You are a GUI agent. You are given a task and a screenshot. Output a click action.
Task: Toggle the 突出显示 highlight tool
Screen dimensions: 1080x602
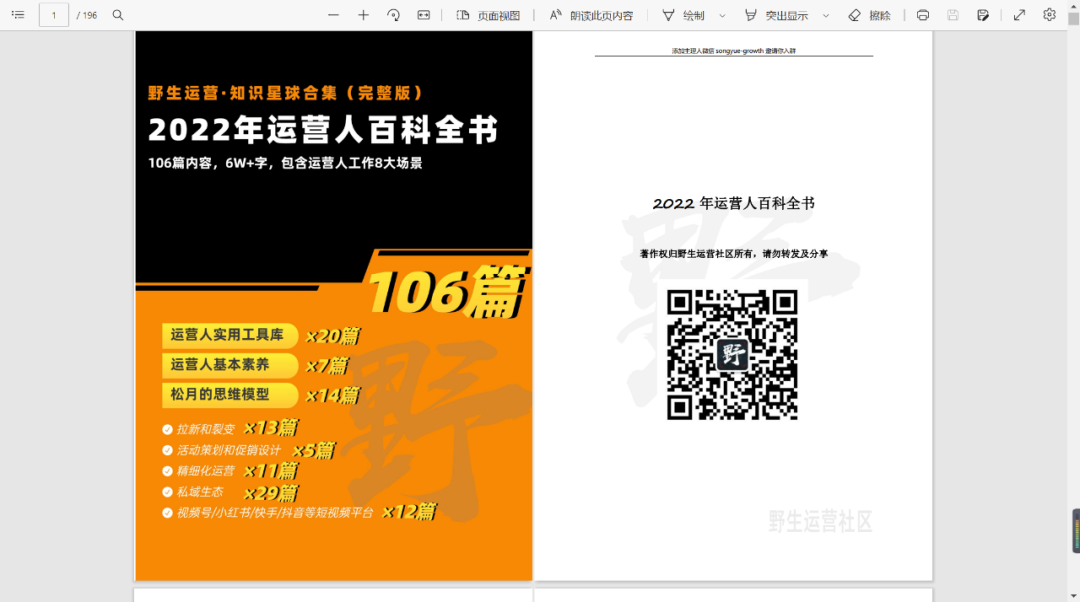pos(777,15)
